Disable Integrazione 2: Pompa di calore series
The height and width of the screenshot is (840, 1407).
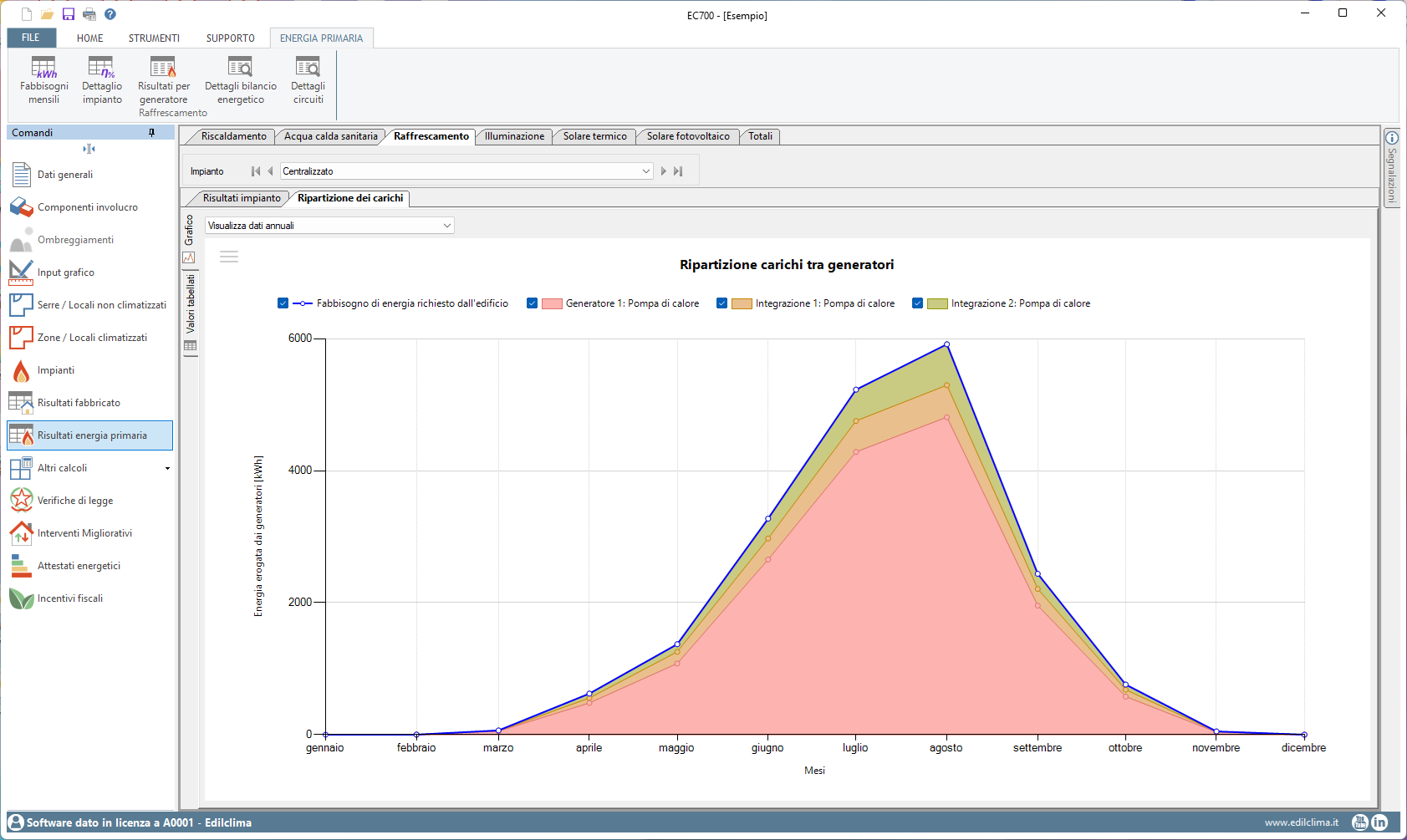pyautogui.click(x=918, y=303)
